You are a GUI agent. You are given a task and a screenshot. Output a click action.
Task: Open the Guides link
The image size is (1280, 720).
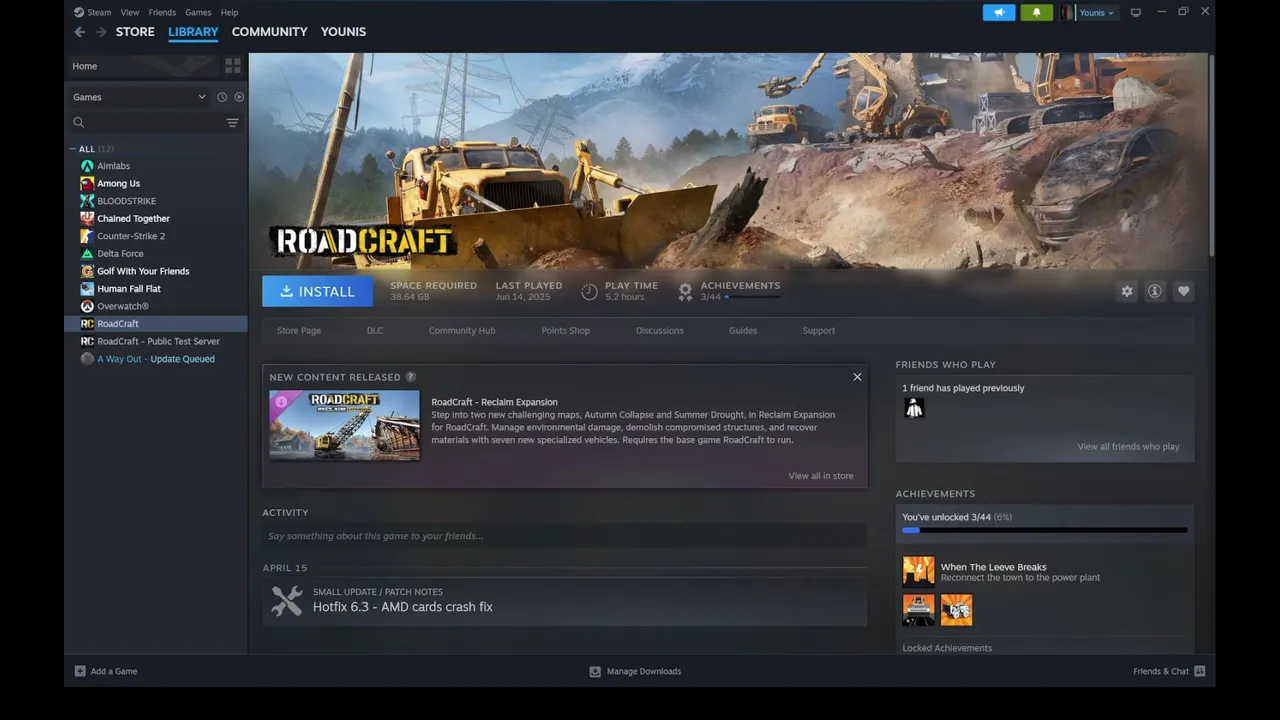(x=743, y=331)
